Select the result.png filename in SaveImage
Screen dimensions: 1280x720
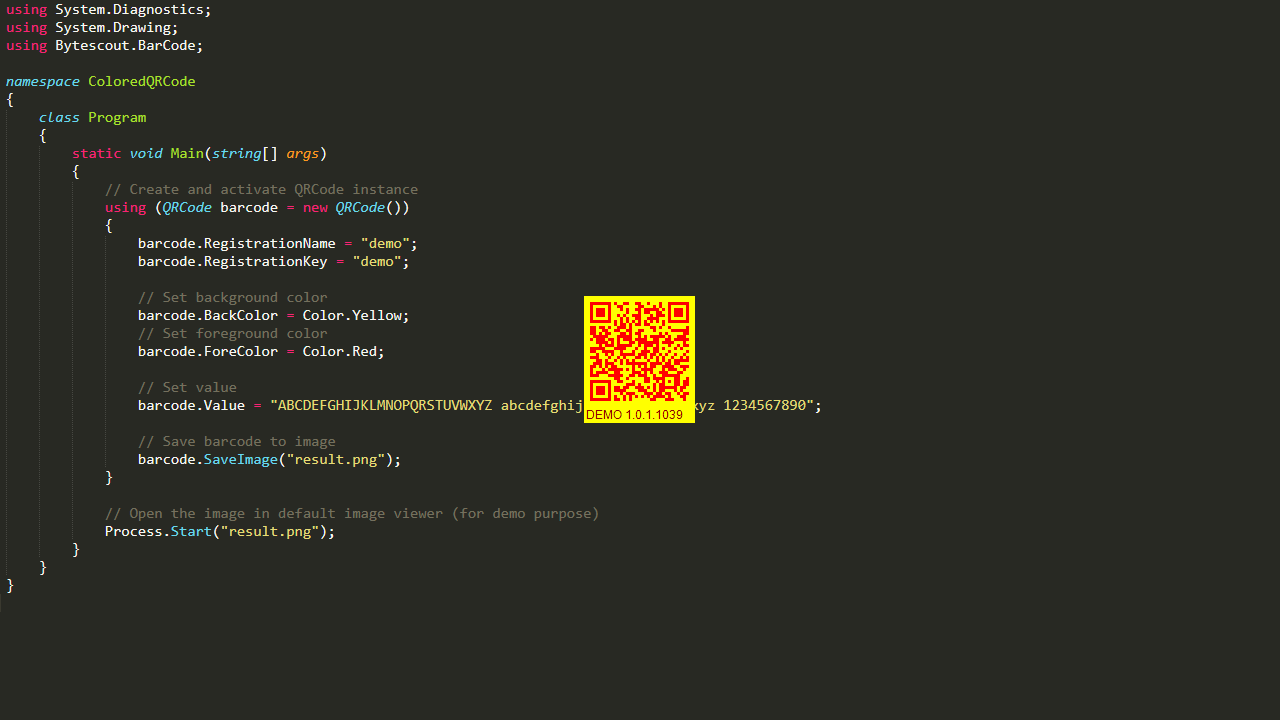tap(334, 459)
